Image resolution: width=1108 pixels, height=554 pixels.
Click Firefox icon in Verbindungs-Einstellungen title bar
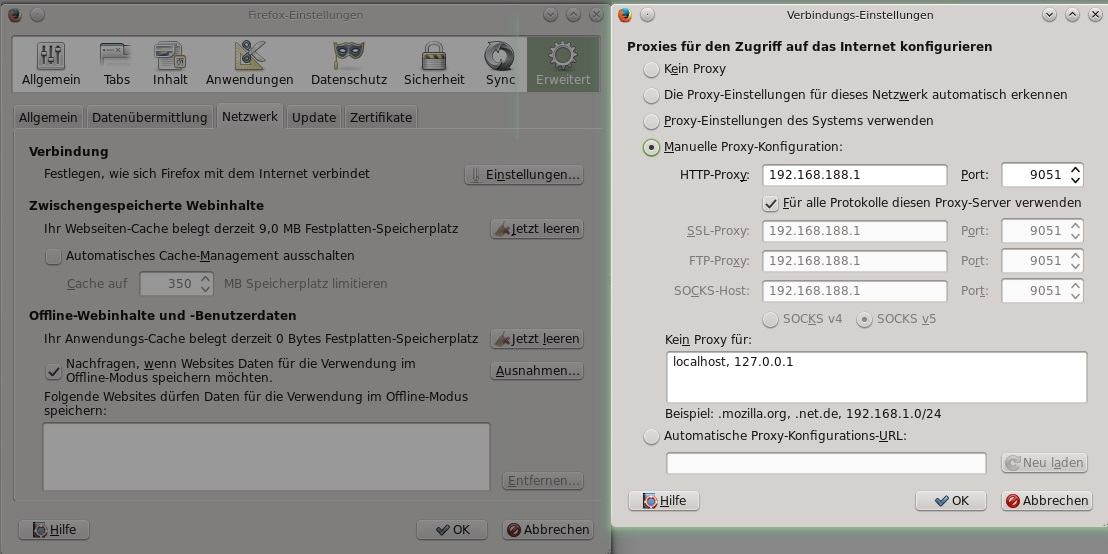(x=625, y=14)
